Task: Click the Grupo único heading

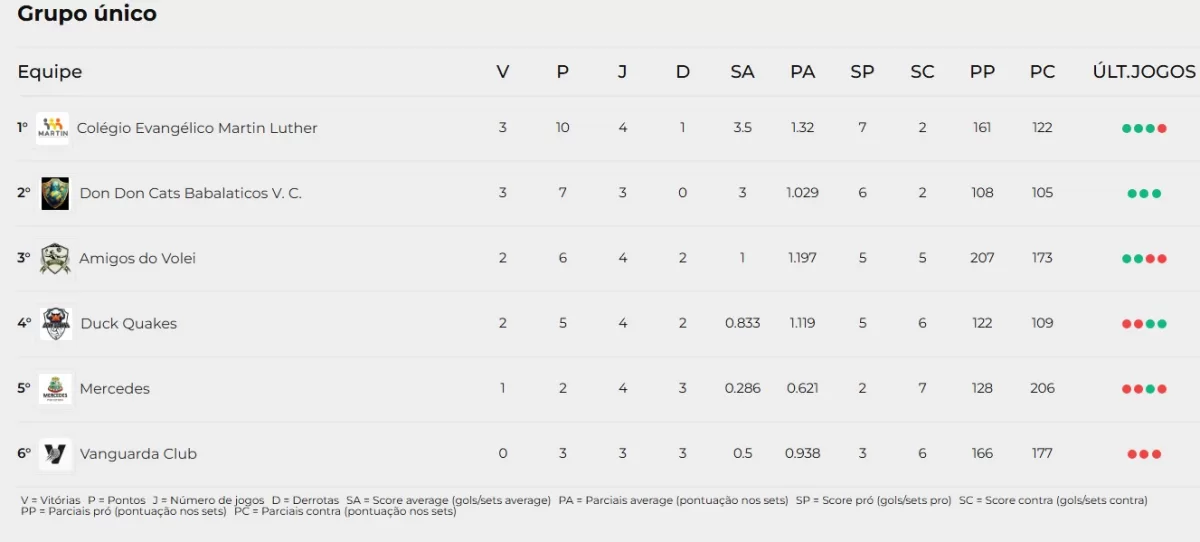Action: (87, 14)
